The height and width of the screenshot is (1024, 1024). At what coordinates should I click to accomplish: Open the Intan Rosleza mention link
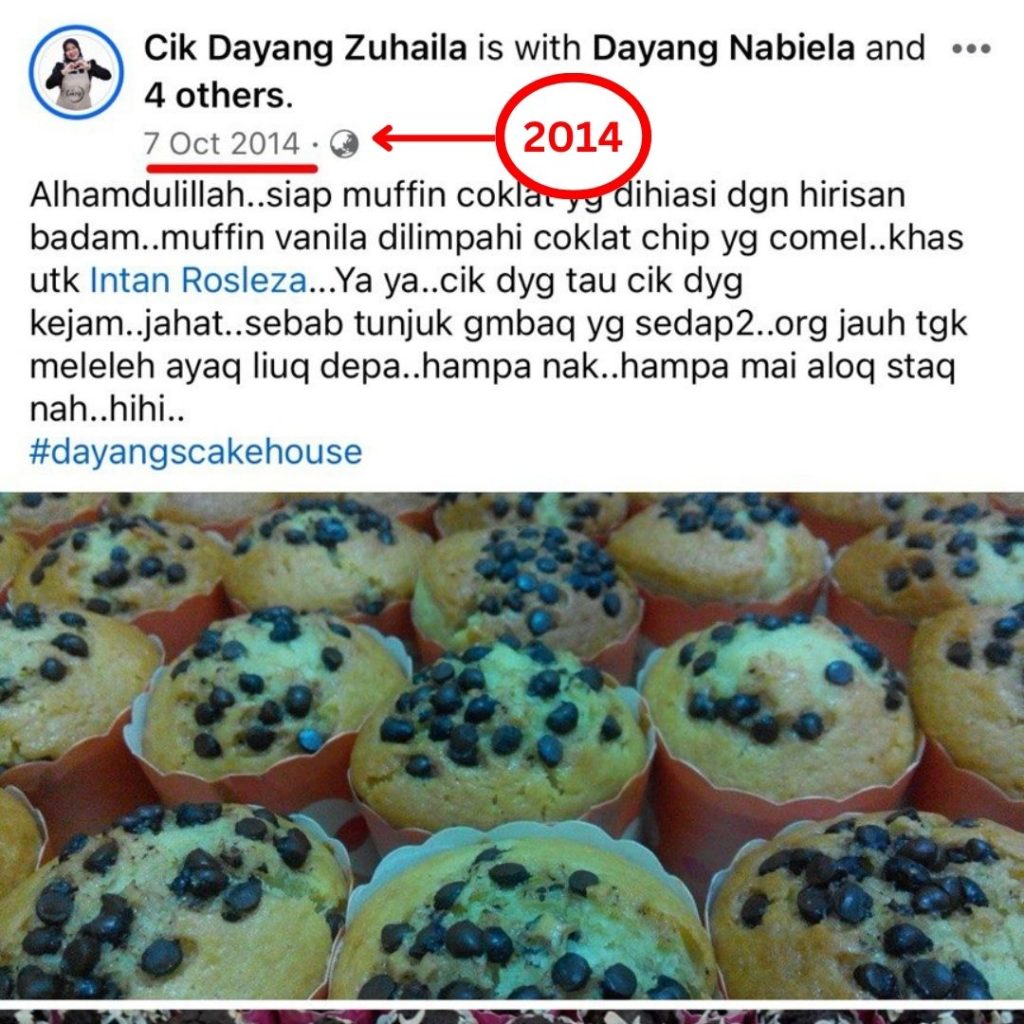198,280
